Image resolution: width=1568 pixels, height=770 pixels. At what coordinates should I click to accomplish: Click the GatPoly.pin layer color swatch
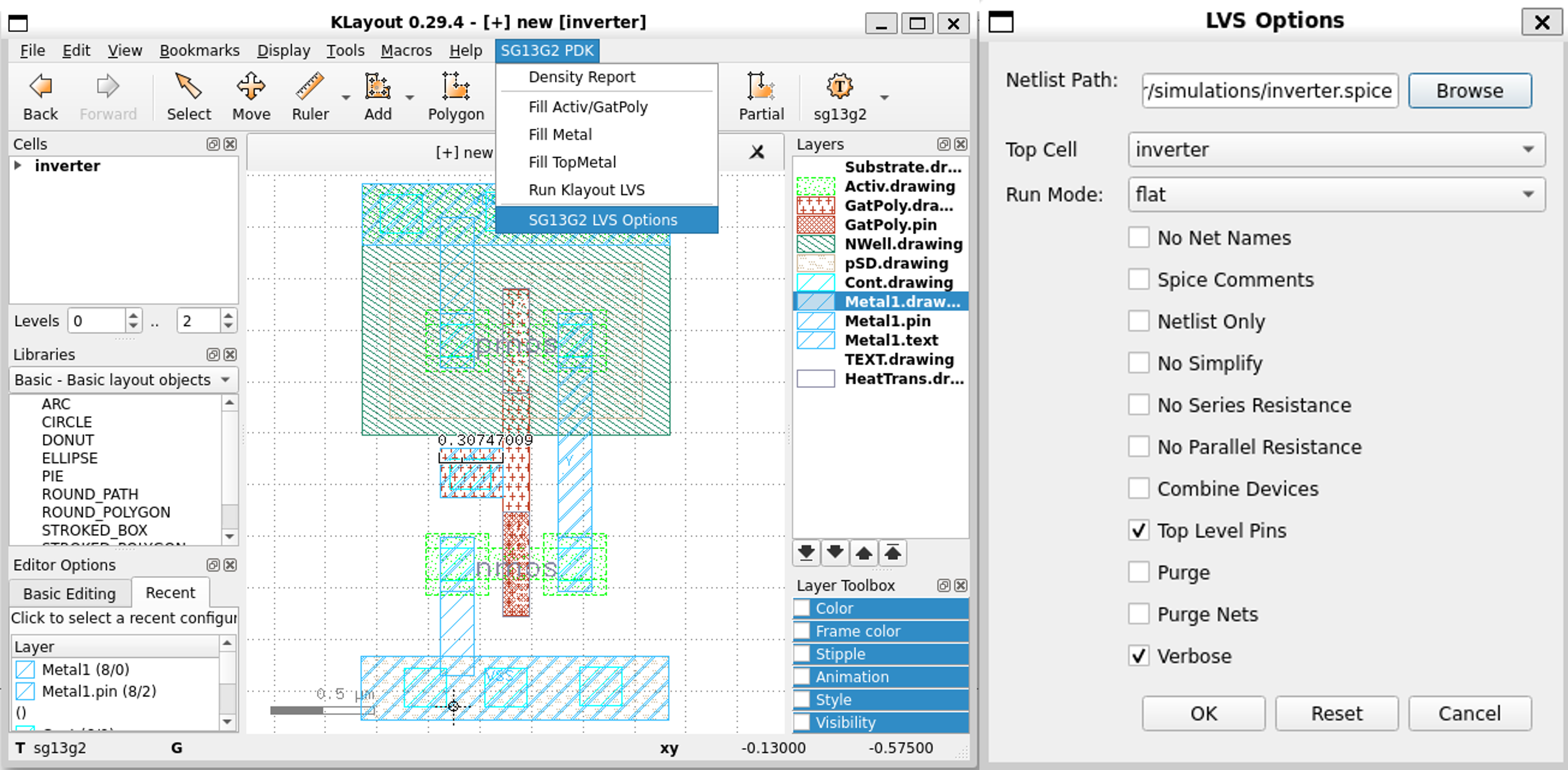point(816,225)
